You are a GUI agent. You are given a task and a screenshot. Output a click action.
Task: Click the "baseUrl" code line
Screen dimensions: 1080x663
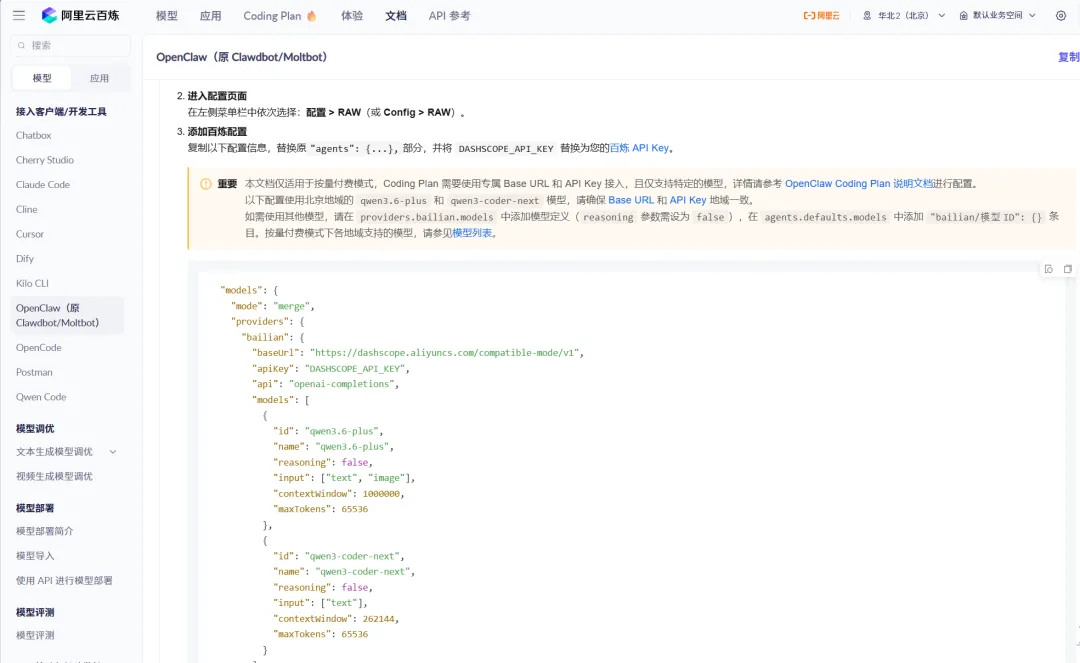click(418, 353)
